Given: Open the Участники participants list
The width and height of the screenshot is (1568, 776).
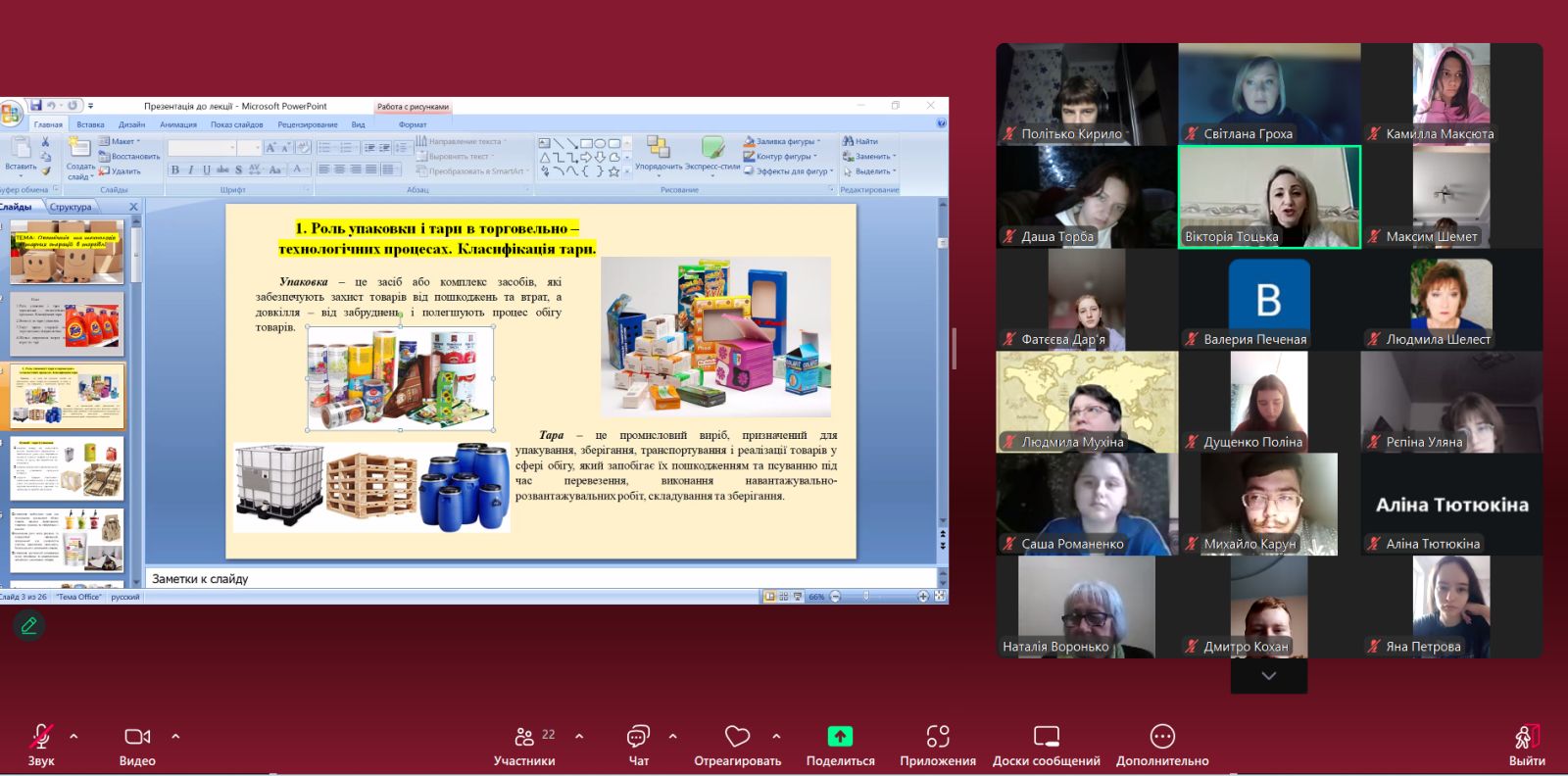Looking at the screenshot, I should [x=524, y=737].
